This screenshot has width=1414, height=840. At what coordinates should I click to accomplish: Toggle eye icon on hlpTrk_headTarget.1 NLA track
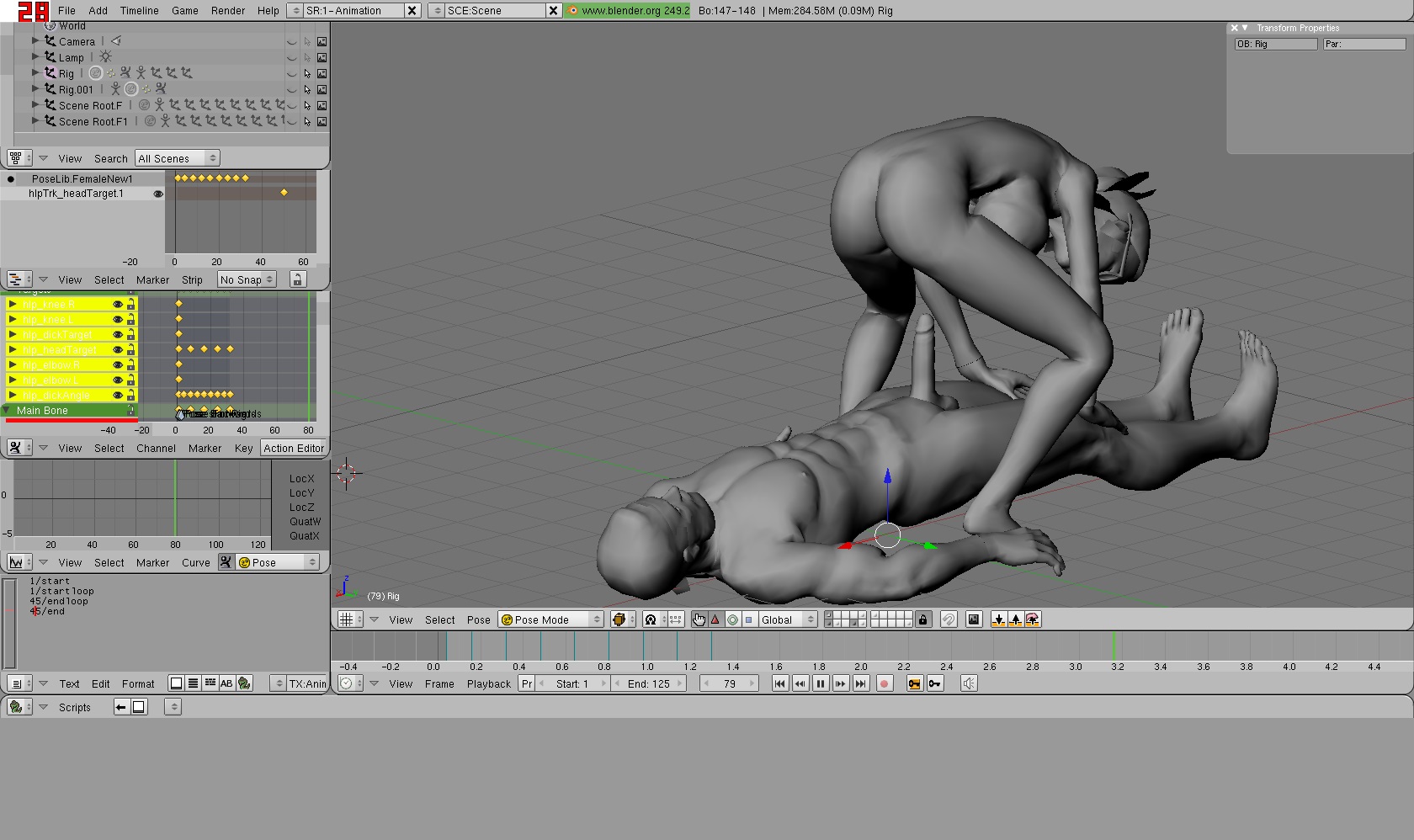pos(157,194)
